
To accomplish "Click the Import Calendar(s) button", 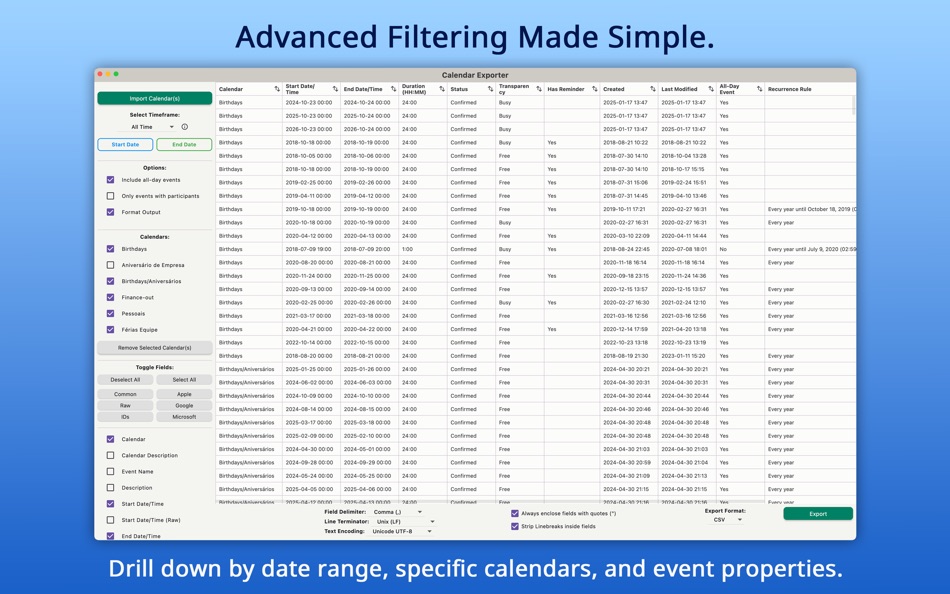I will click(154, 98).
